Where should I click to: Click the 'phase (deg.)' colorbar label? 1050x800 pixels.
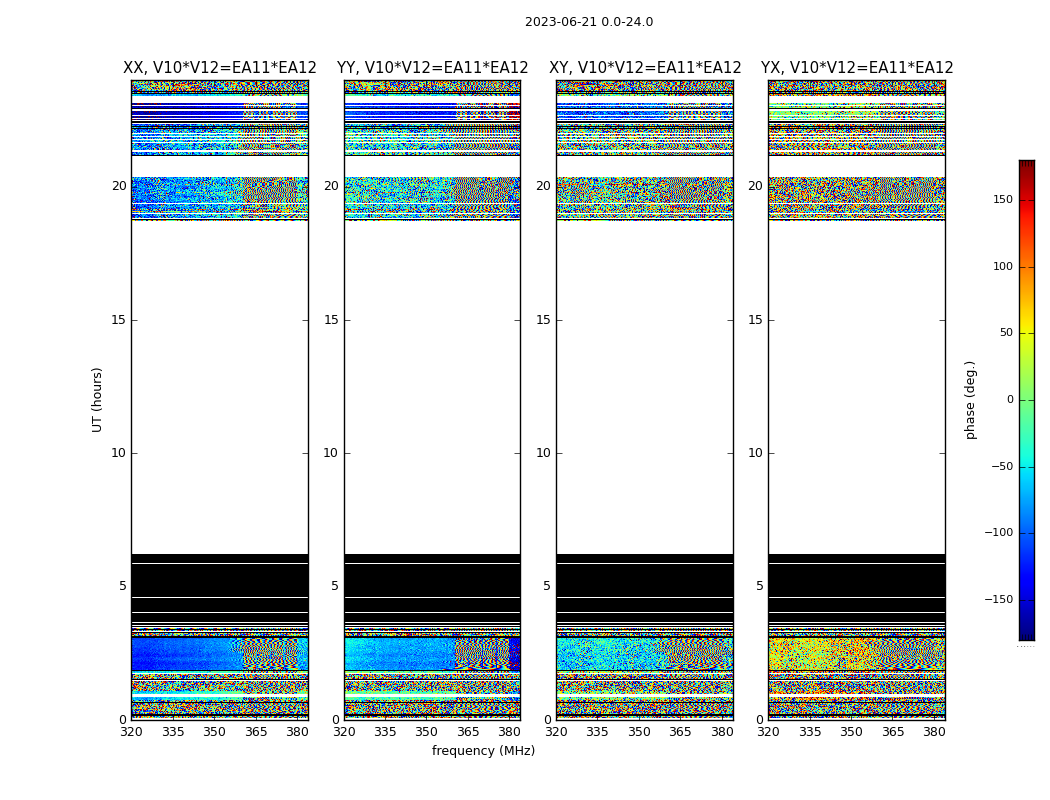(970, 400)
